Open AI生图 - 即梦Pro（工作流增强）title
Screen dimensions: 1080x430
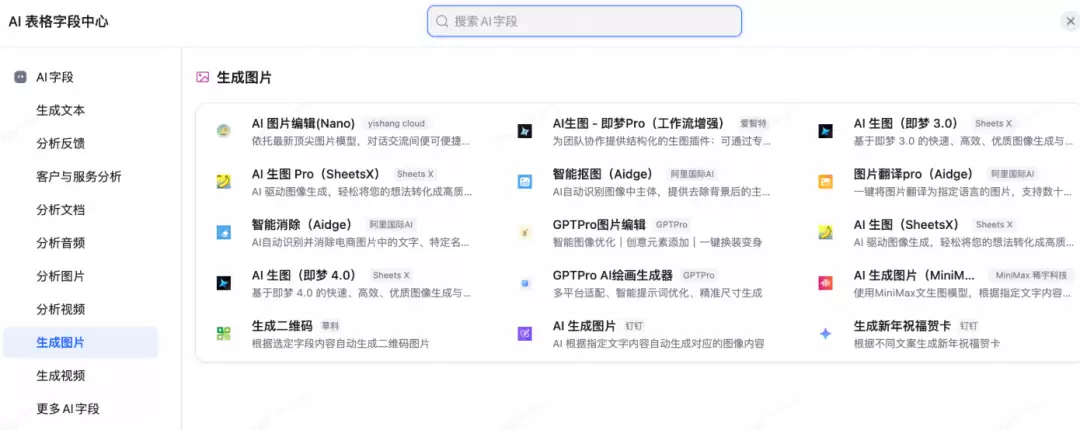[x=638, y=123]
